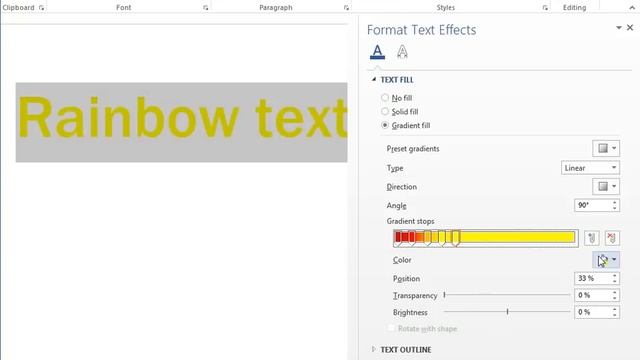The width and height of the screenshot is (640, 360).
Task: Open Styles pane launcher
Action: [545, 8]
